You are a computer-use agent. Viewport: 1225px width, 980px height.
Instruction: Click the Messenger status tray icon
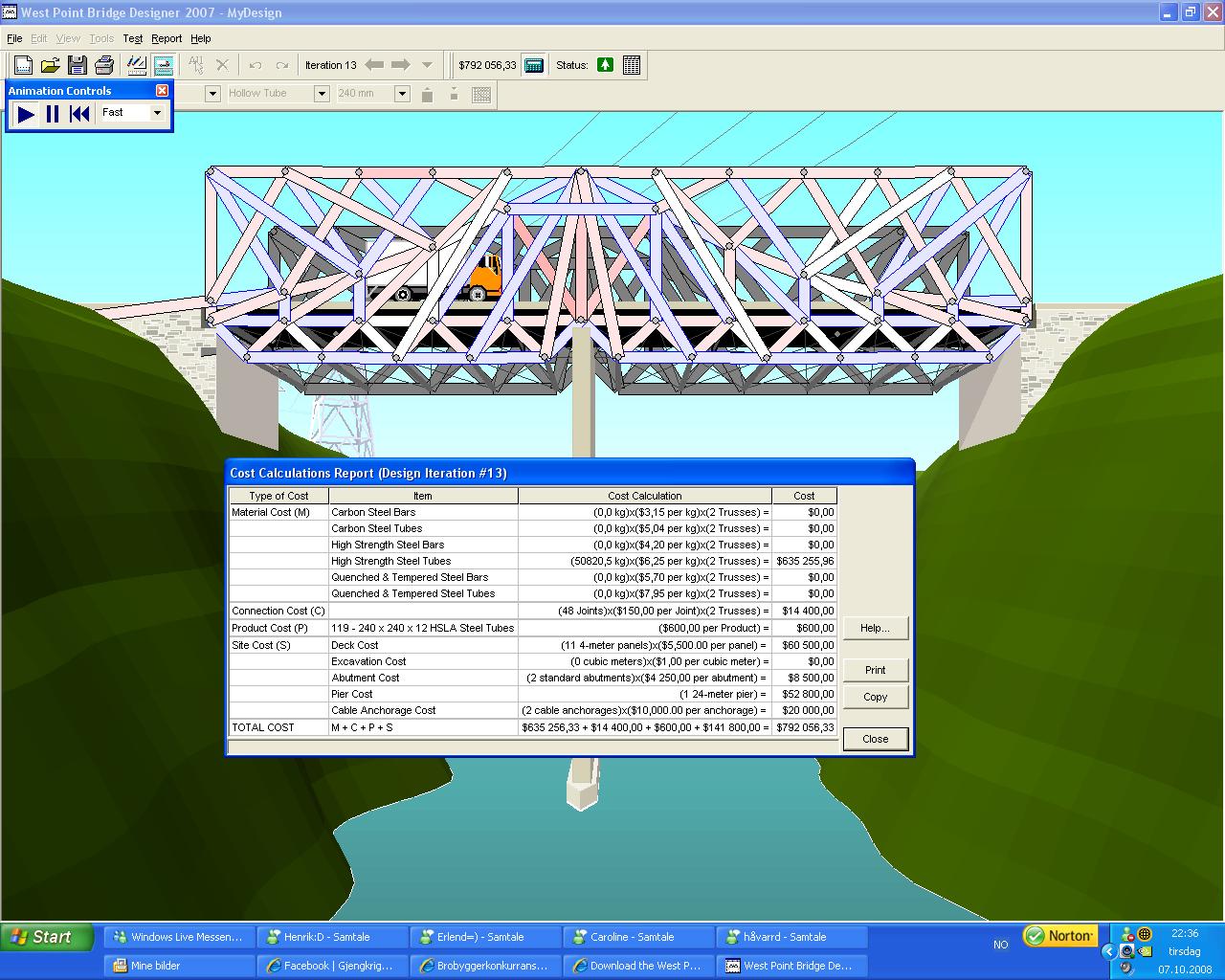pos(1127,934)
